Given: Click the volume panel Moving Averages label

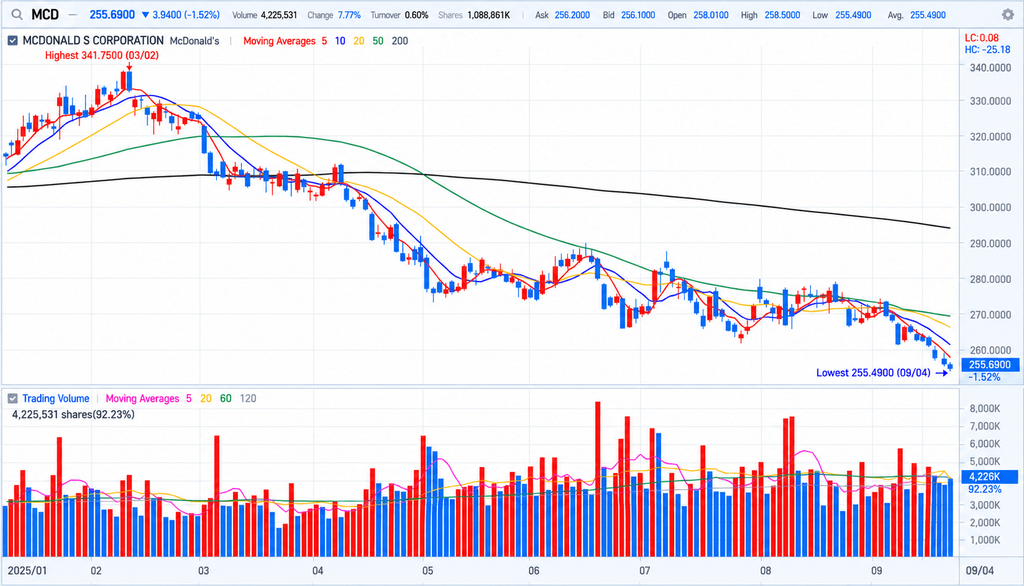Looking at the screenshot, I should (x=142, y=399).
